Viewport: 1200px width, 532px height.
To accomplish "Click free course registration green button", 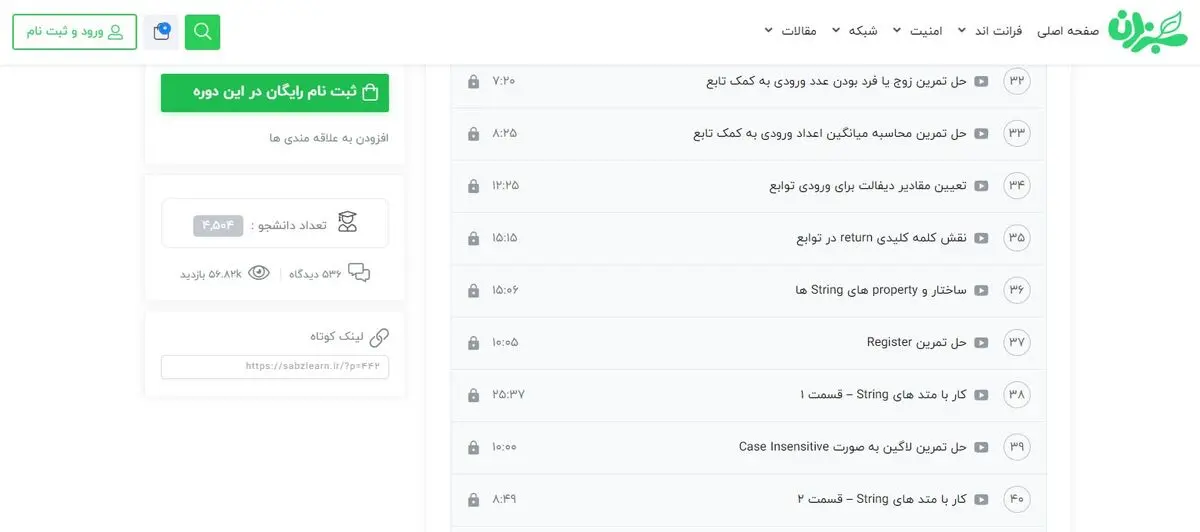I will (x=275, y=92).
